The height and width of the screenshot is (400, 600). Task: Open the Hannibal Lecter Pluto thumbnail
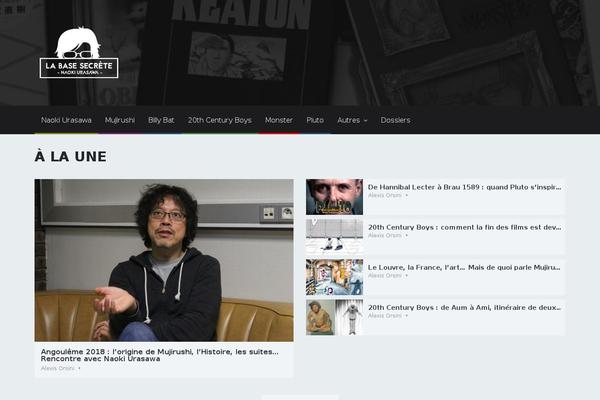point(334,197)
